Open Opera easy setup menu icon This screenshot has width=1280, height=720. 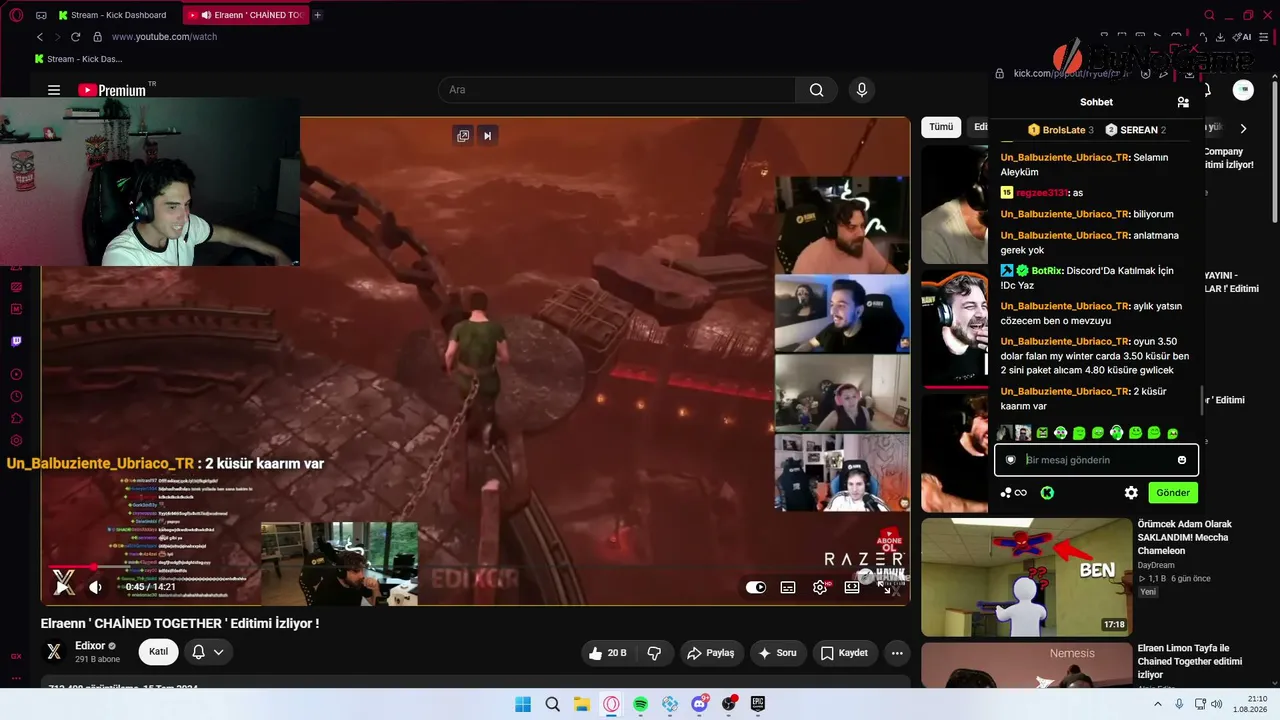(1265, 37)
